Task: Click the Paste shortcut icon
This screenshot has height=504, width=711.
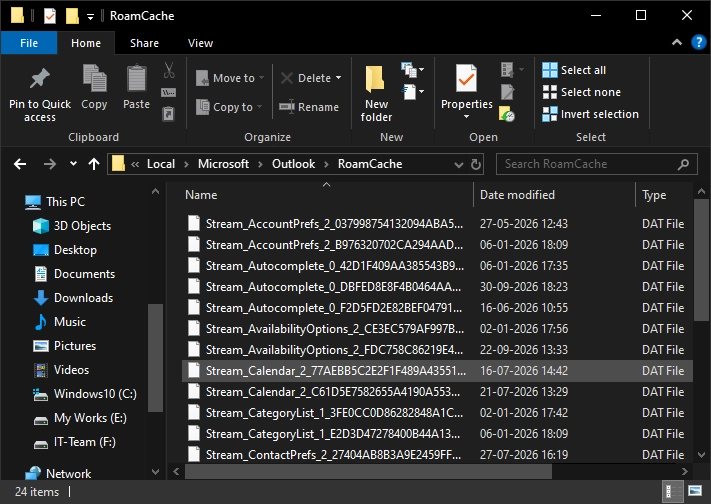Action: [168, 113]
